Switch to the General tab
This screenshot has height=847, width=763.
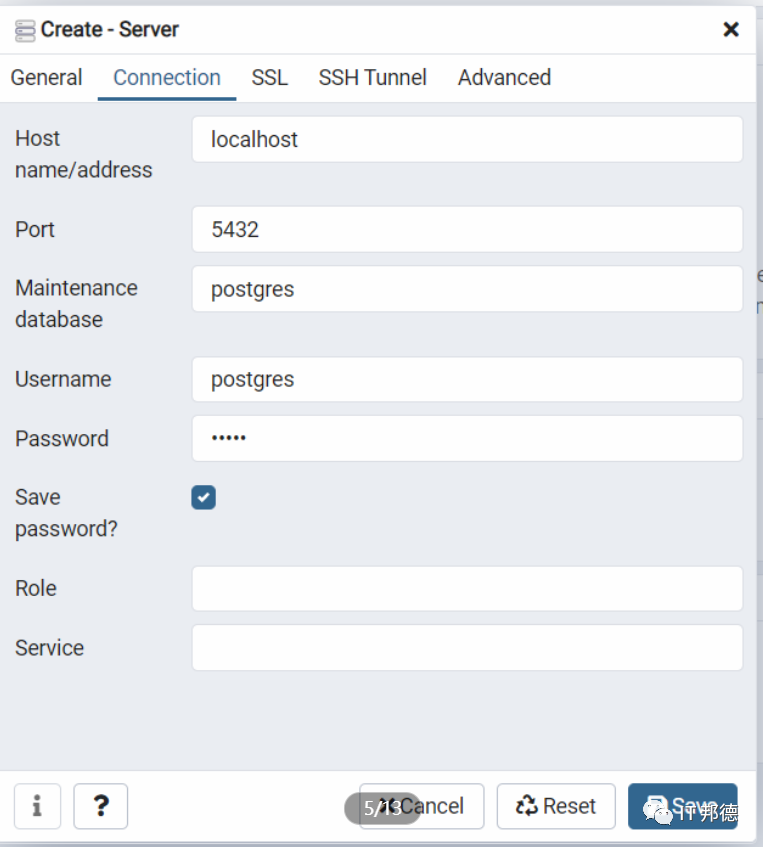coord(46,78)
